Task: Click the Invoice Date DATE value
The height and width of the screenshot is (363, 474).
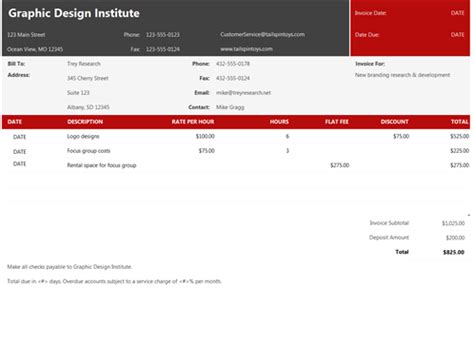Action: pos(457,13)
